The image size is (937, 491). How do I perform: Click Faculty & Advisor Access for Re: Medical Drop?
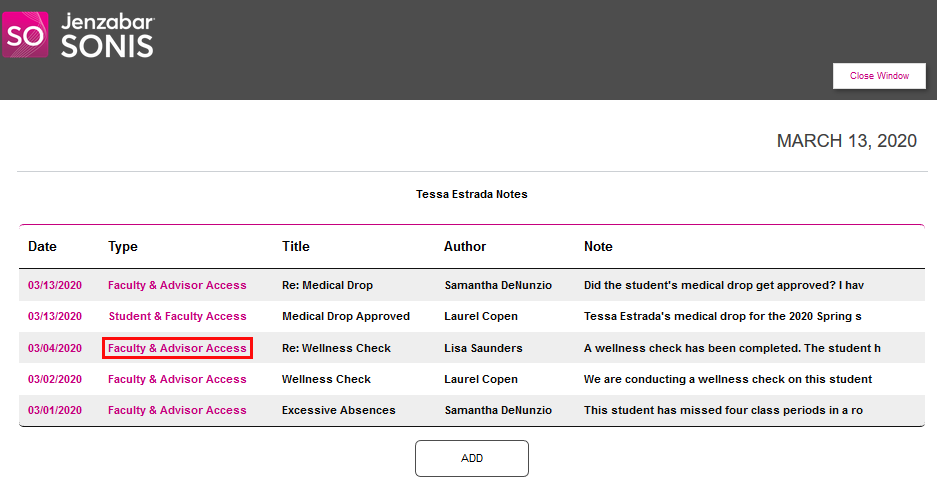point(177,286)
